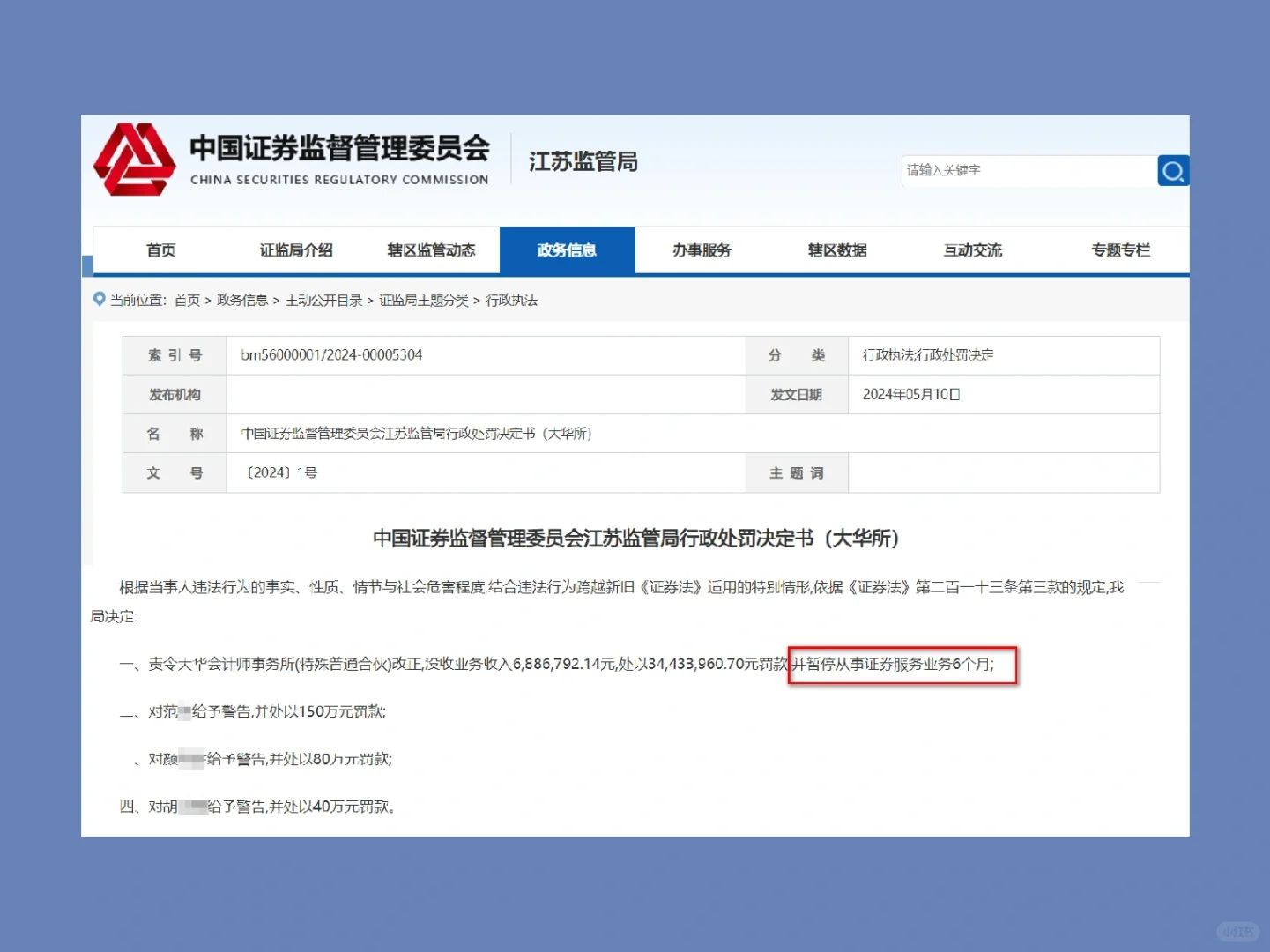
Task: Click the CSRC red logo emblem
Action: 135,160
